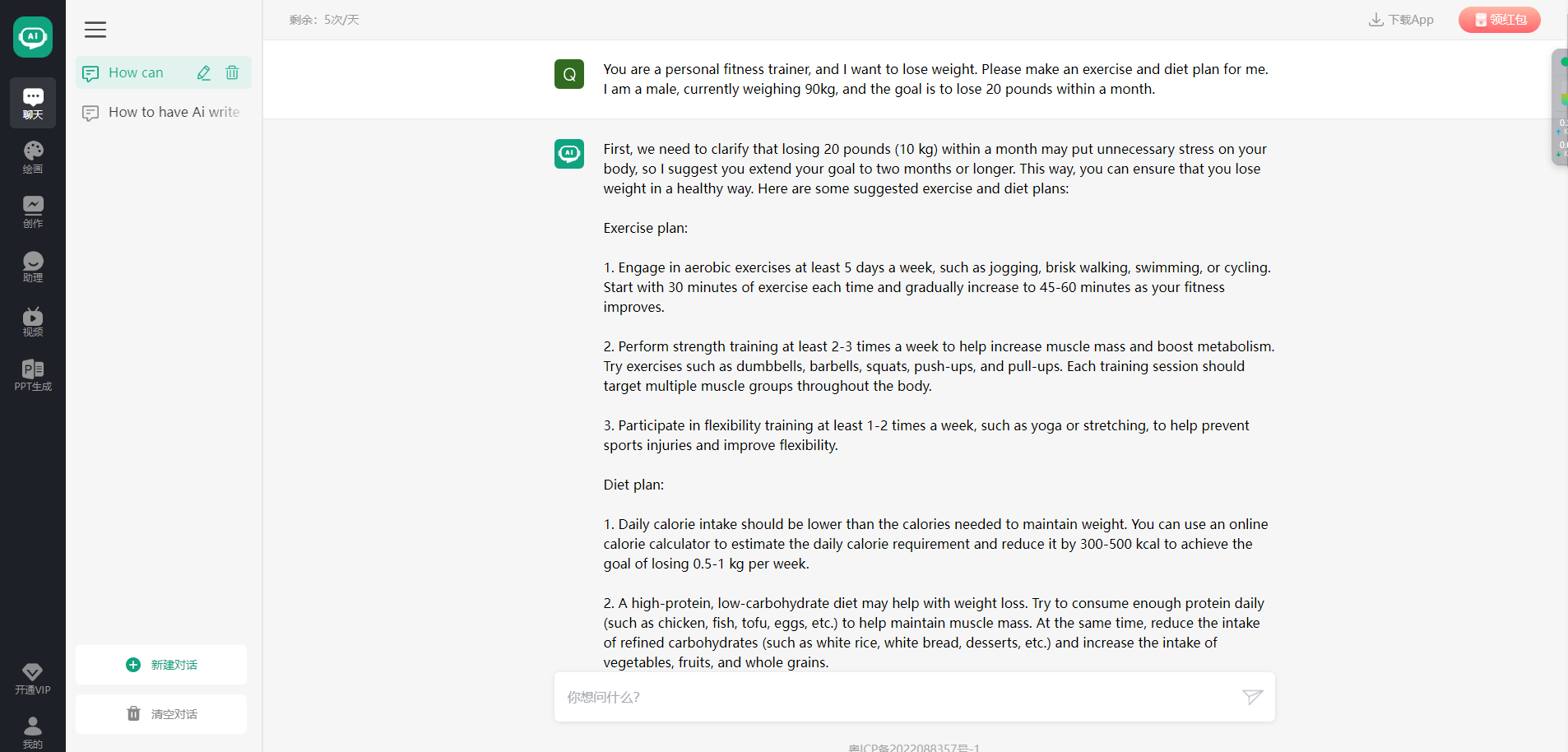Click the 领红包 red packet button

tap(1499, 20)
